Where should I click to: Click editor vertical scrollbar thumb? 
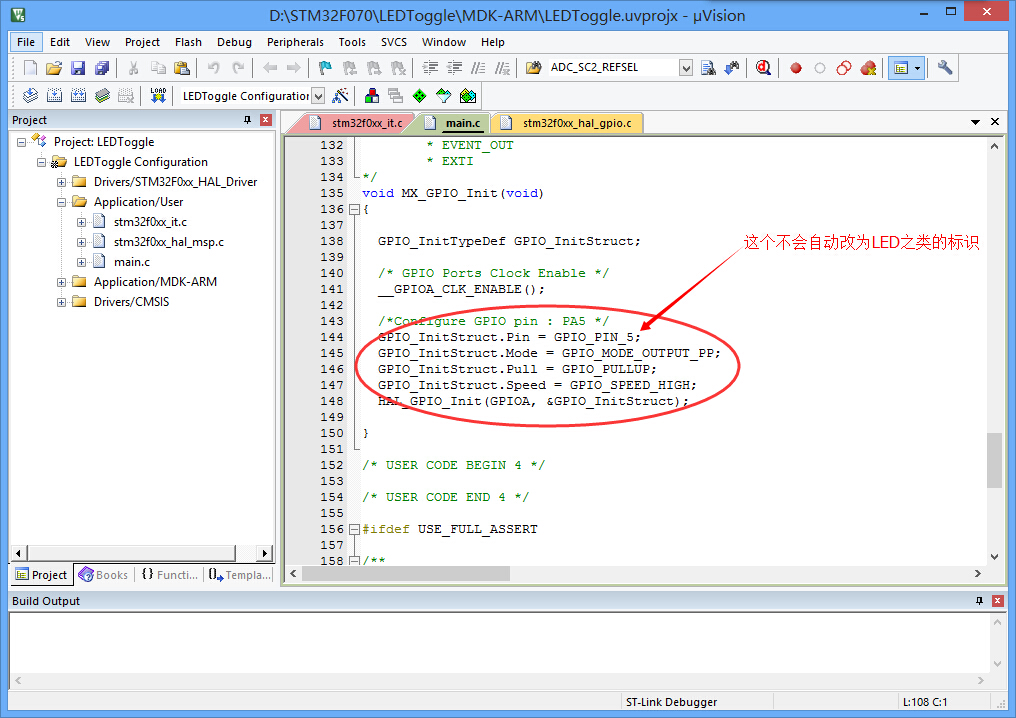coord(995,459)
